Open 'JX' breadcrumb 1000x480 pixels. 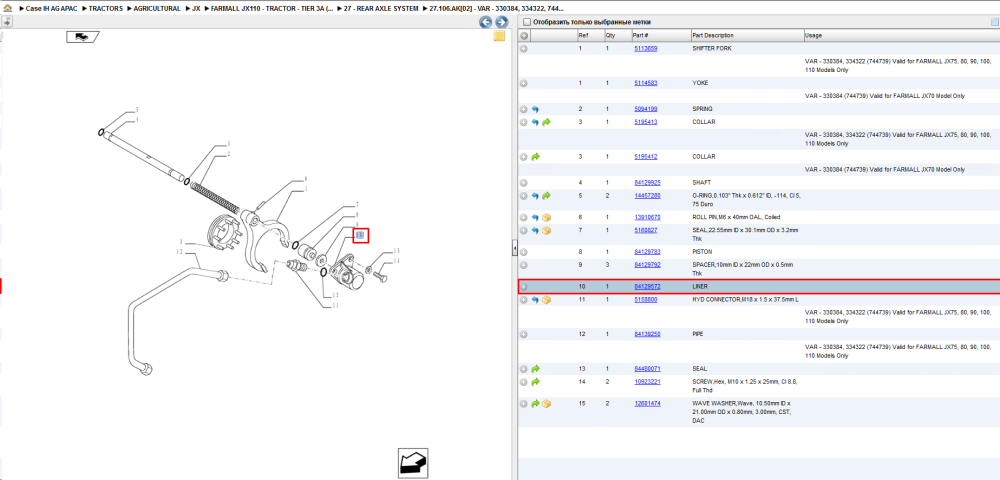coord(196,8)
